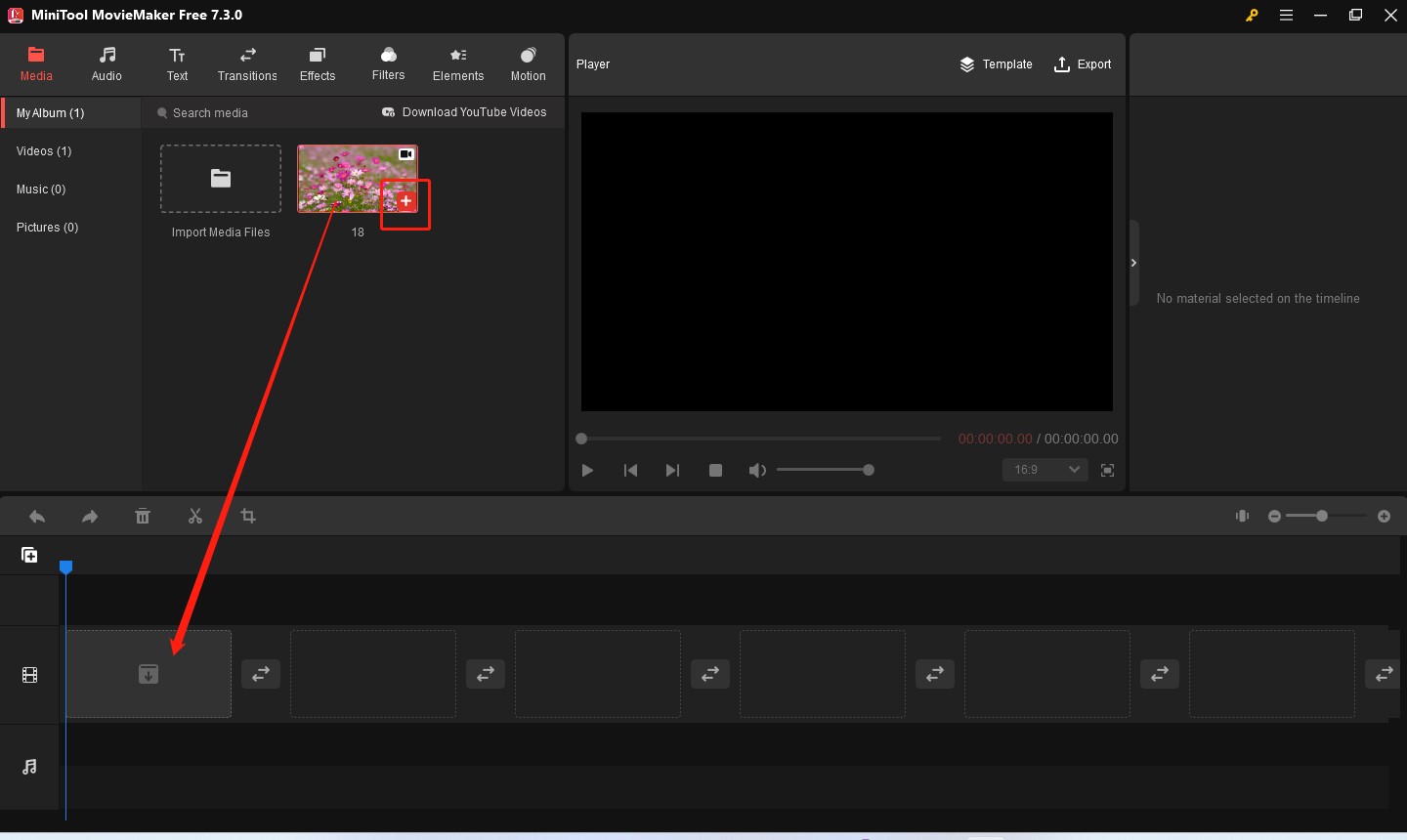1407x840 pixels.
Task: Zoom out the timeline with minus icon
Action: [1274, 516]
